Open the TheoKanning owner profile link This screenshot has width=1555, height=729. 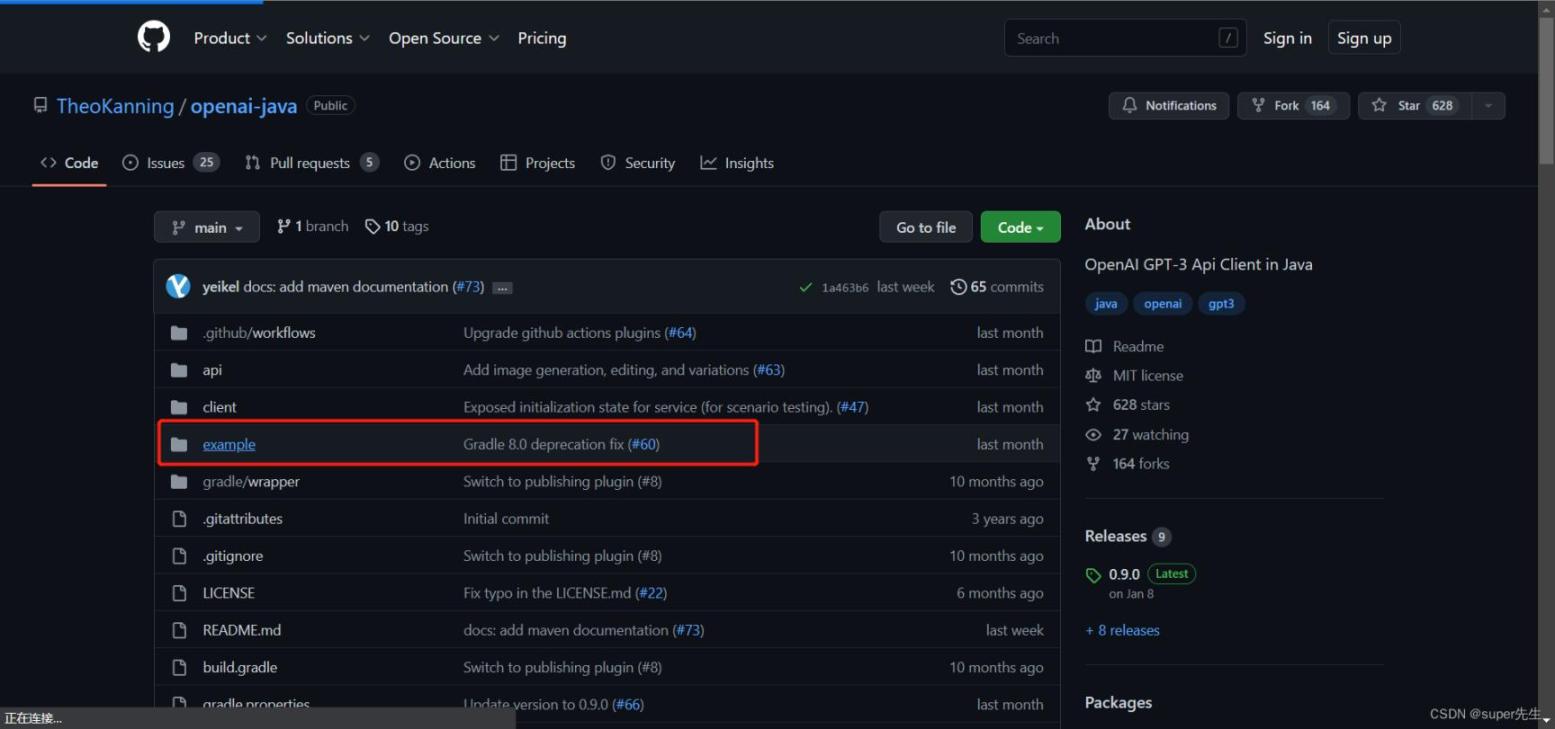(115, 106)
